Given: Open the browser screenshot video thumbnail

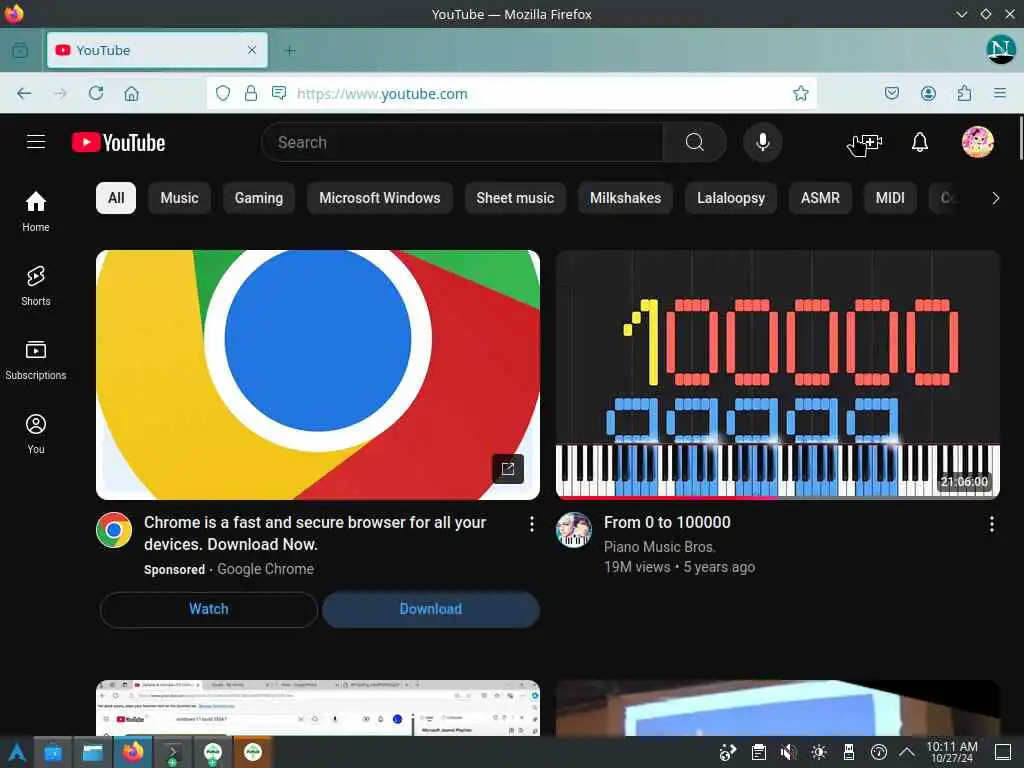Looking at the screenshot, I should [318, 708].
